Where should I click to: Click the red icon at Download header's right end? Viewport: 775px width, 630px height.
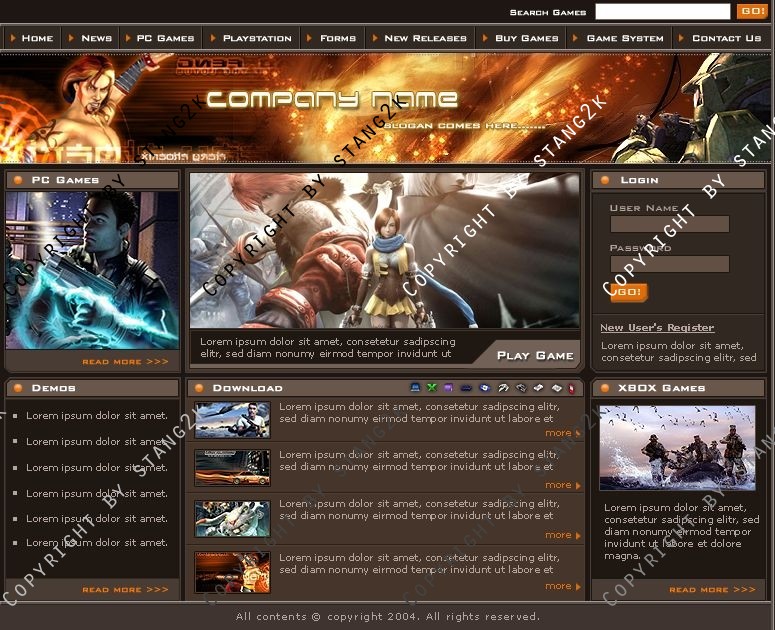pyautogui.click(x=571, y=388)
